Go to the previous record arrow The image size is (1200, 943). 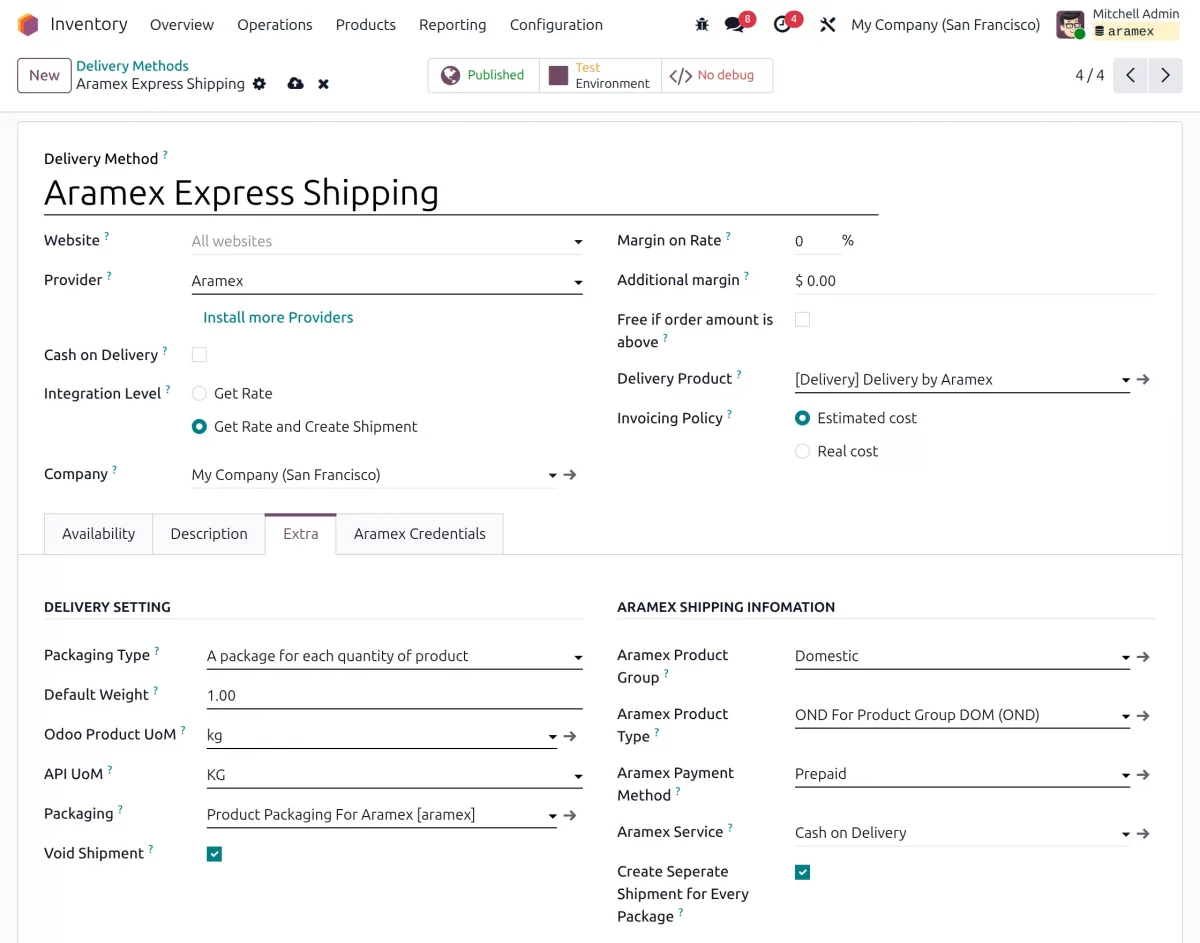click(1130, 75)
